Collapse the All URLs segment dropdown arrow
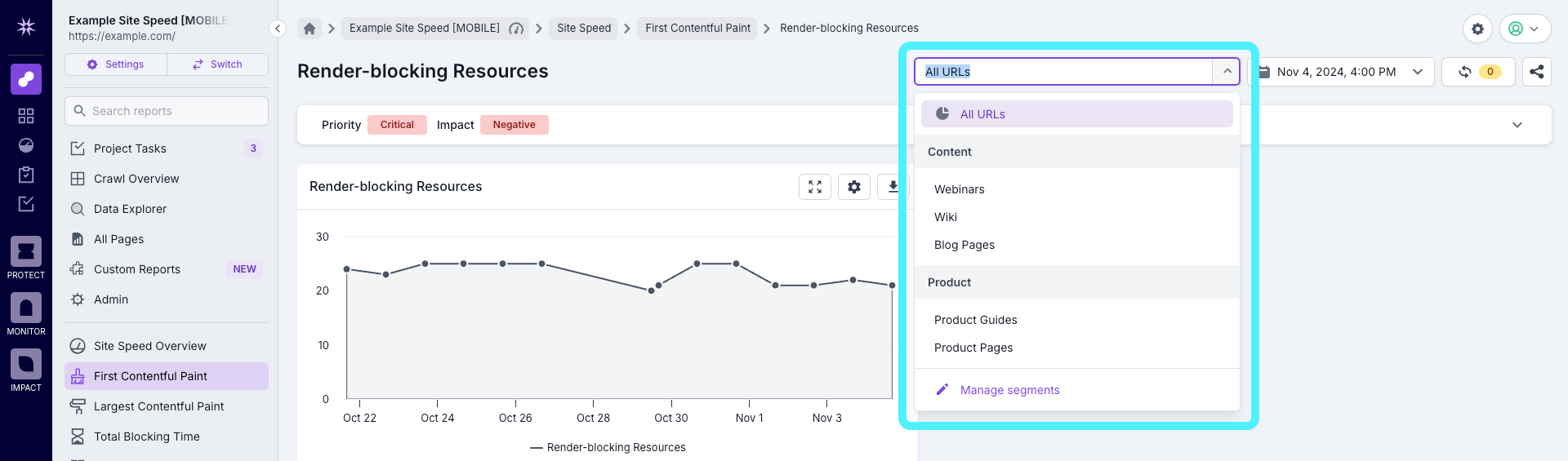 click(x=1227, y=72)
